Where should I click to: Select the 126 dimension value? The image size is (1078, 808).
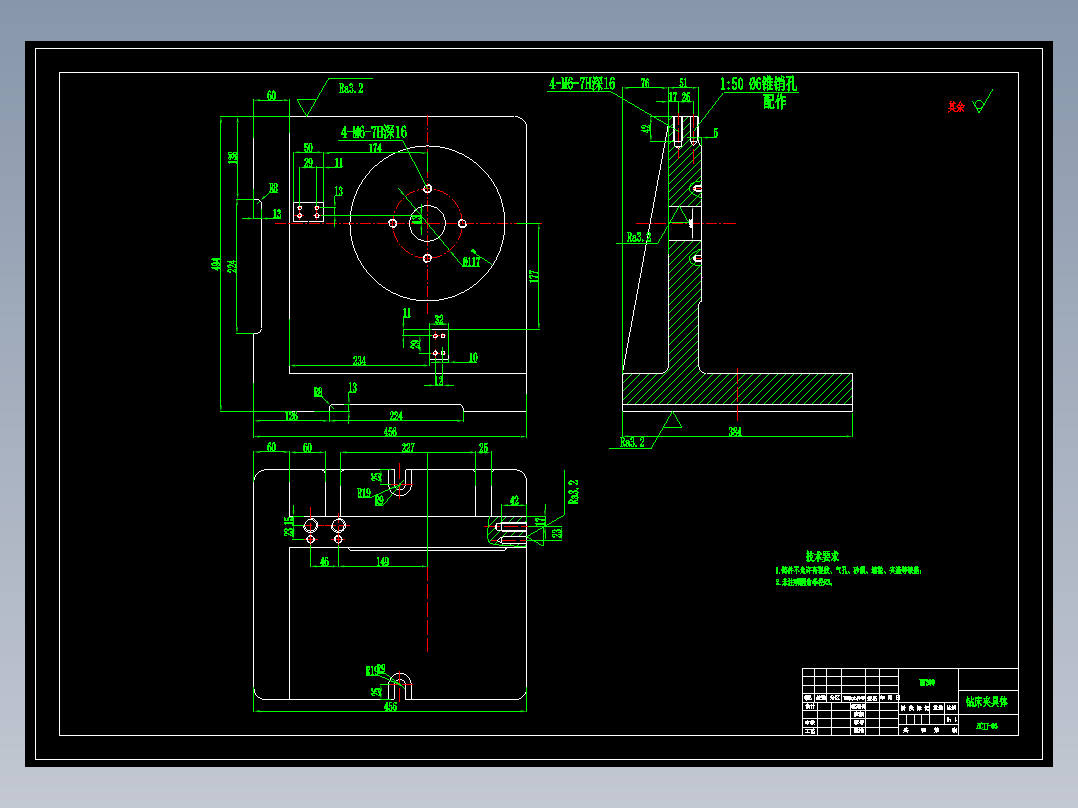[x=292, y=416]
